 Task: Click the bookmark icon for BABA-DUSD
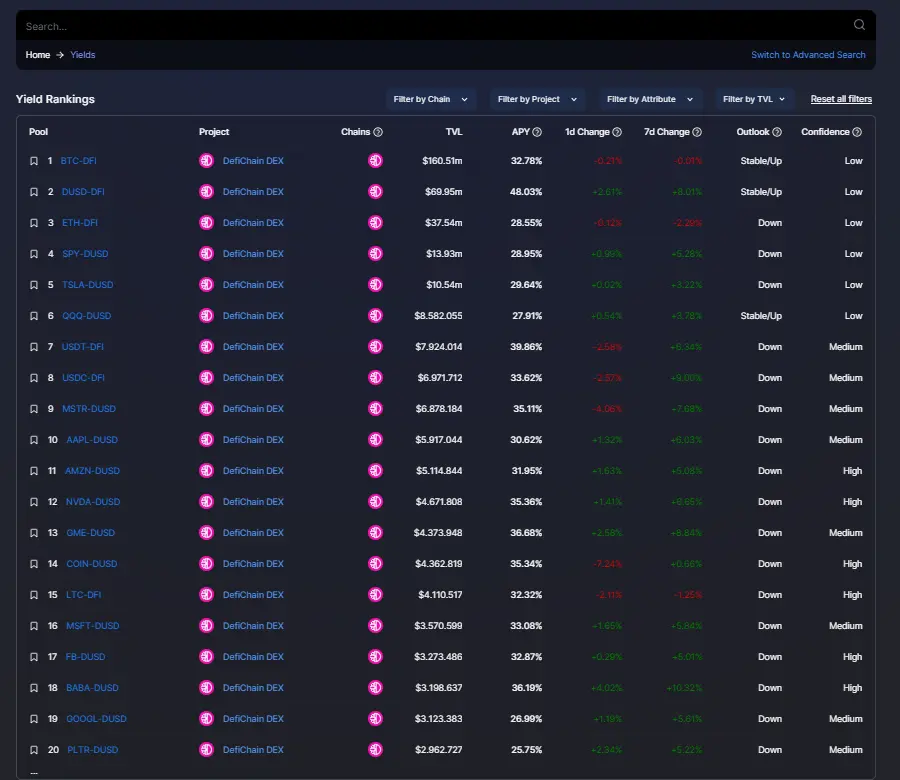pos(34,688)
